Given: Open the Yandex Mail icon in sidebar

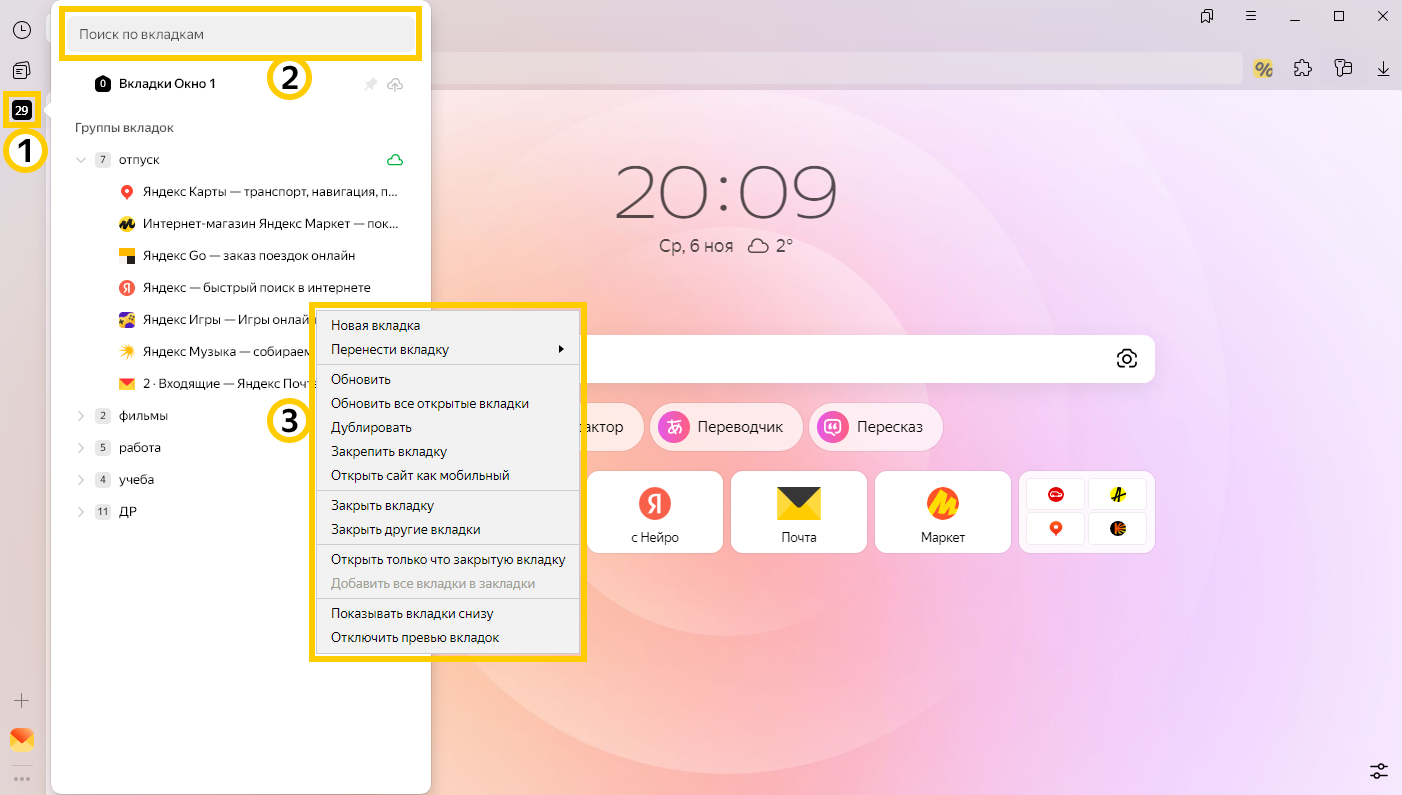Looking at the screenshot, I should [x=21, y=739].
